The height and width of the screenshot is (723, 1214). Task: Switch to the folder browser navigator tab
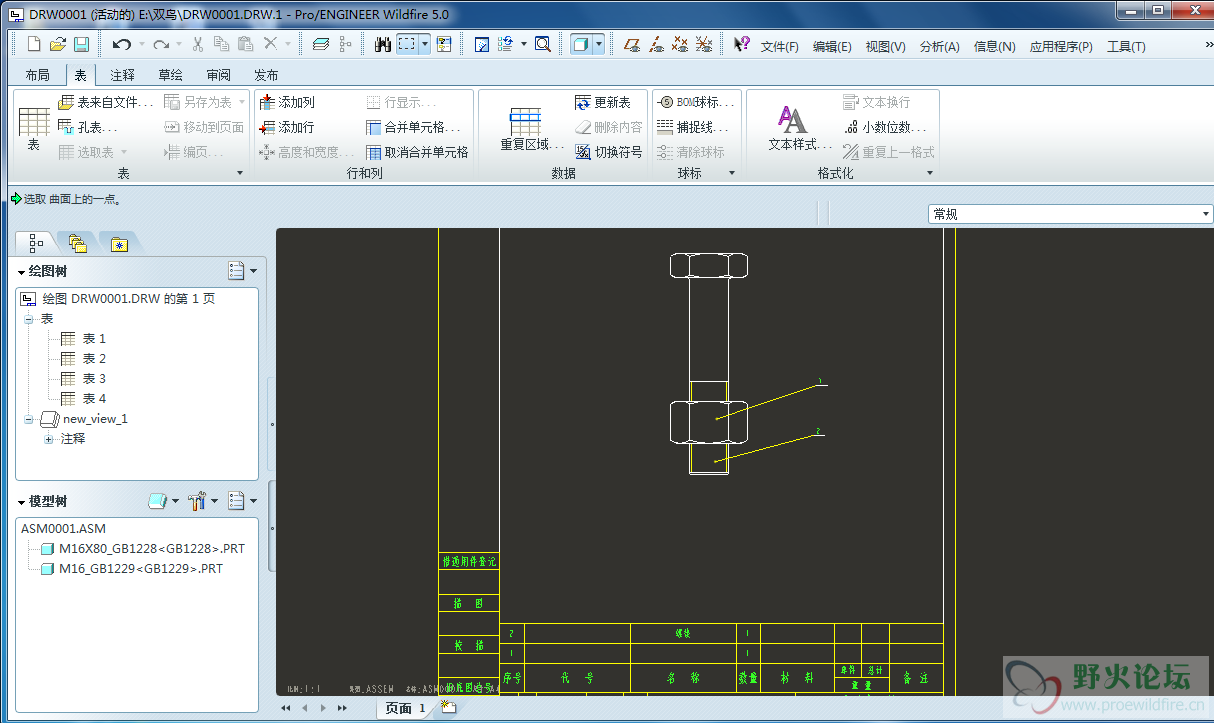pyautogui.click(x=77, y=242)
